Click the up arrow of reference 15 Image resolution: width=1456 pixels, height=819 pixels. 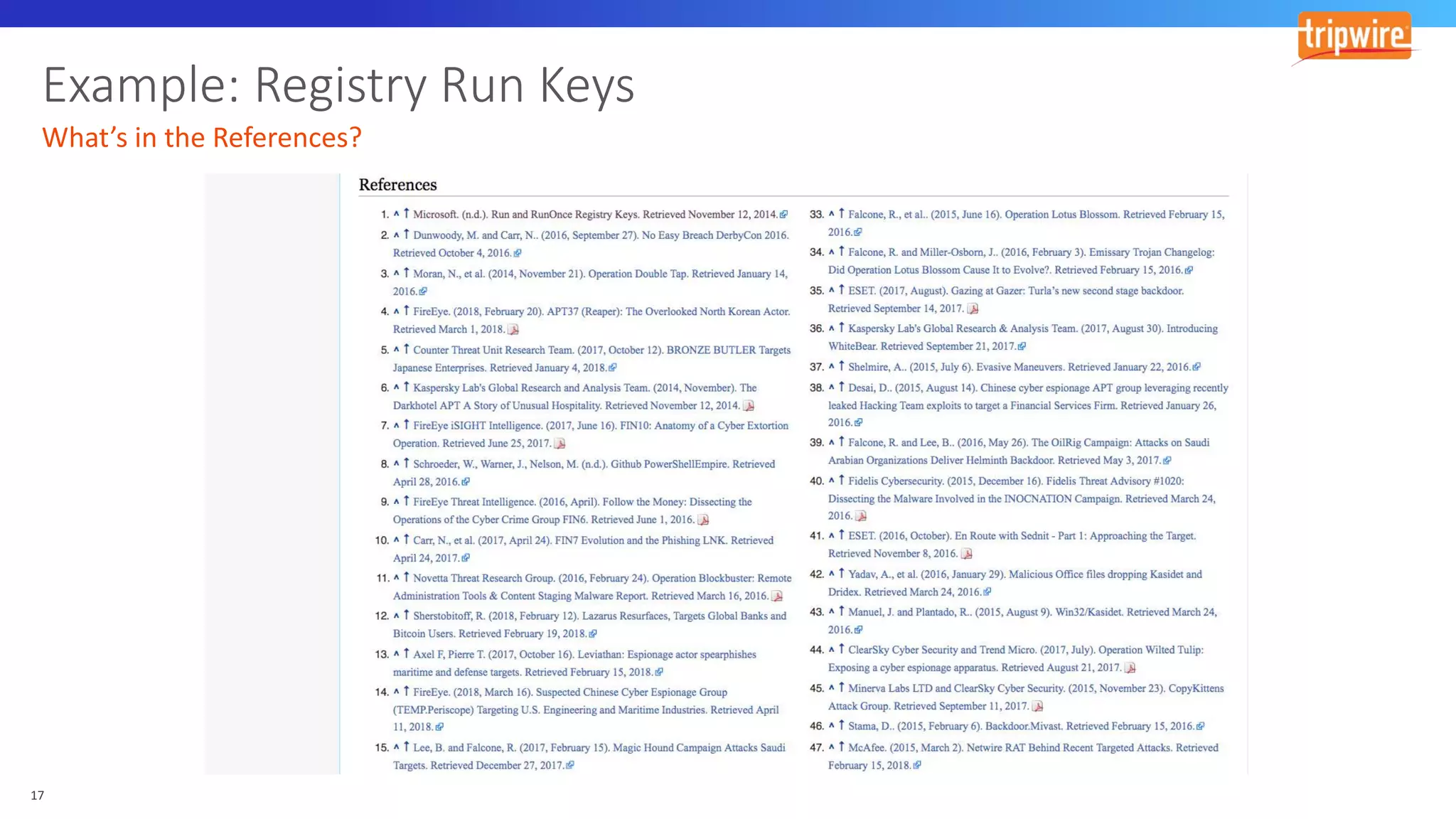point(407,746)
